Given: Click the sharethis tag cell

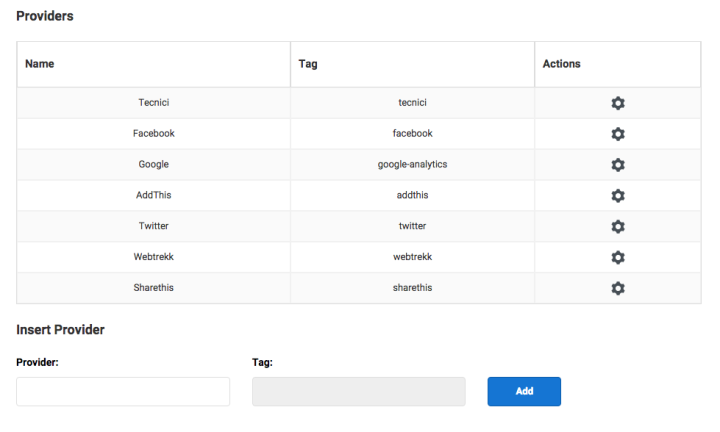Looking at the screenshot, I should tap(412, 288).
